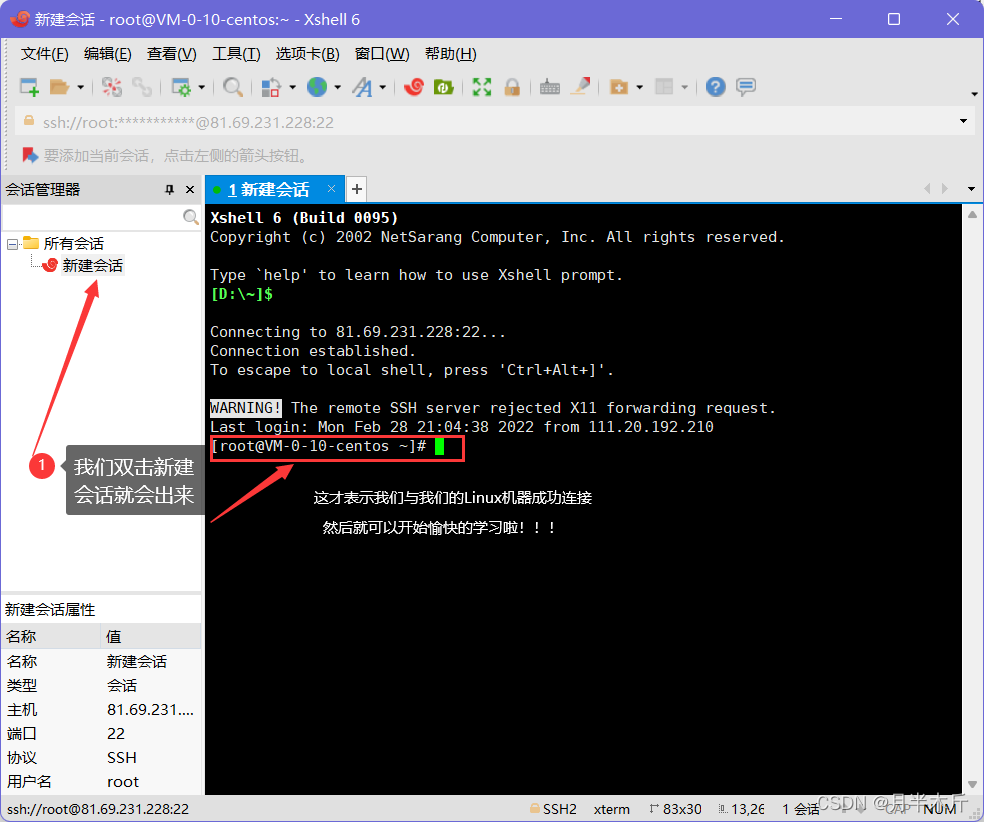Click the Font toolbar icon
984x822 pixels.
362,87
